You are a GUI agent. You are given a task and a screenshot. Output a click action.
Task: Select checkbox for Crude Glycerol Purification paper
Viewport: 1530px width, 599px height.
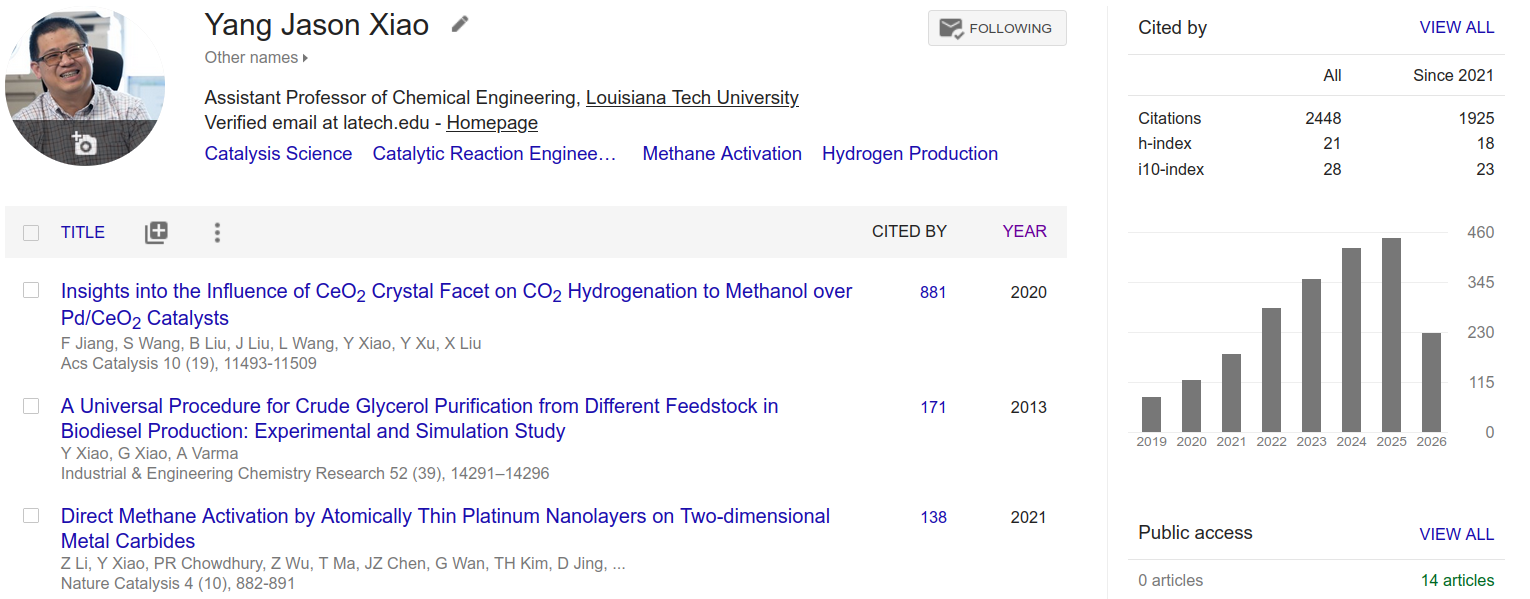tap(31, 406)
